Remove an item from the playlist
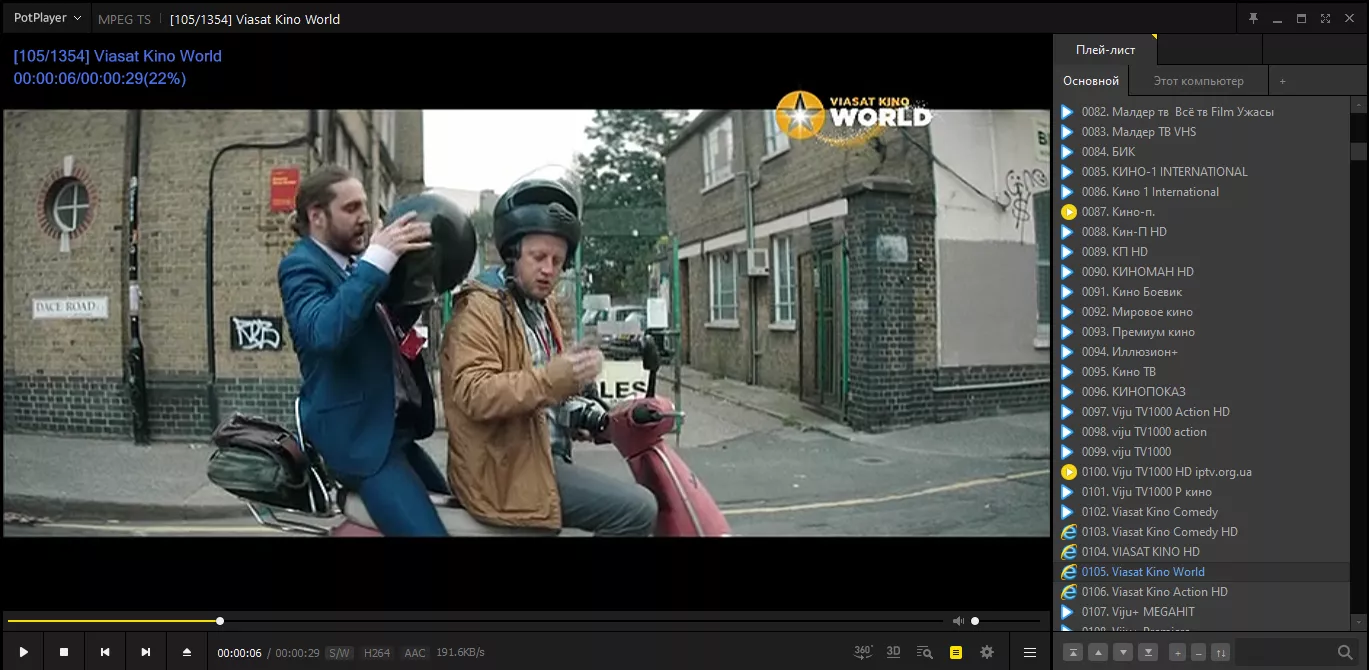The width and height of the screenshot is (1369, 670). tap(1198, 652)
